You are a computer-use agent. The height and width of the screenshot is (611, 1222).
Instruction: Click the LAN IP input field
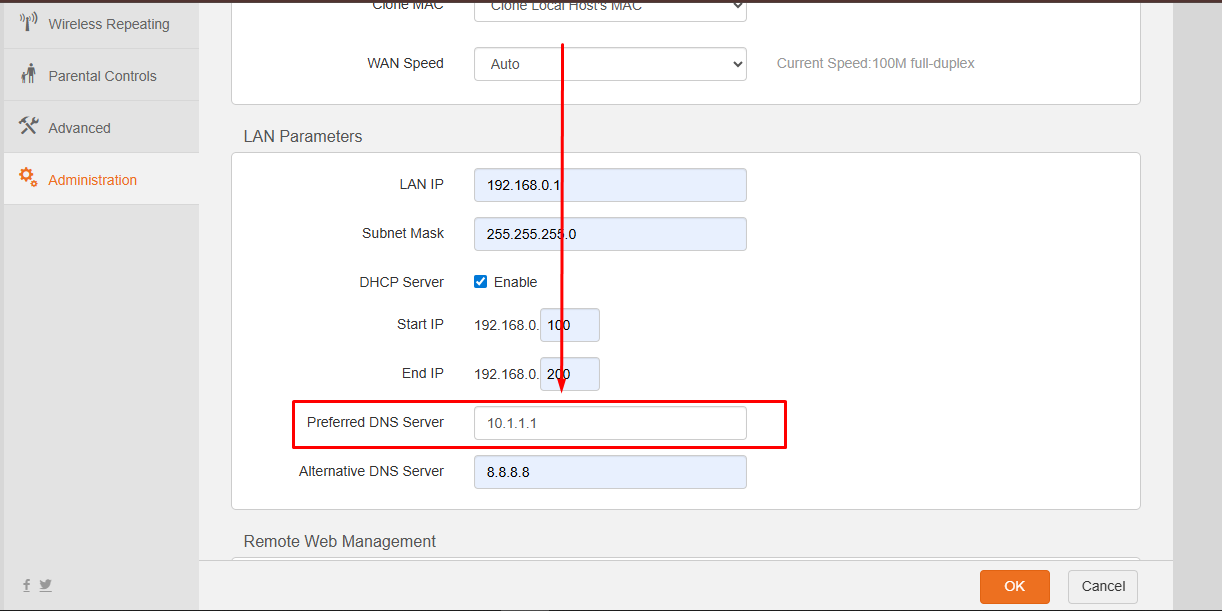[x=610, y=185]
